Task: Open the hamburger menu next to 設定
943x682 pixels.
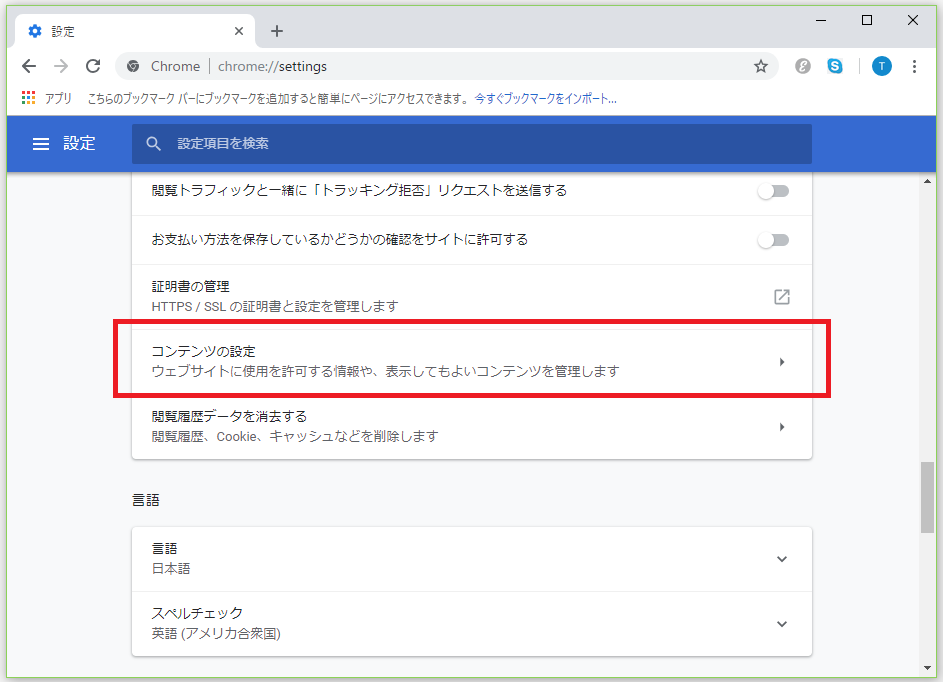Action: click(41, 144)
